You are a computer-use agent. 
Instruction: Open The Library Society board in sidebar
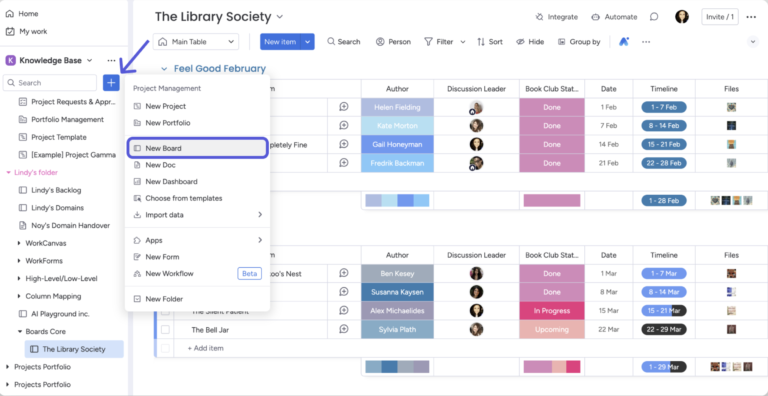pyautogui.click(x=74, y=349)
